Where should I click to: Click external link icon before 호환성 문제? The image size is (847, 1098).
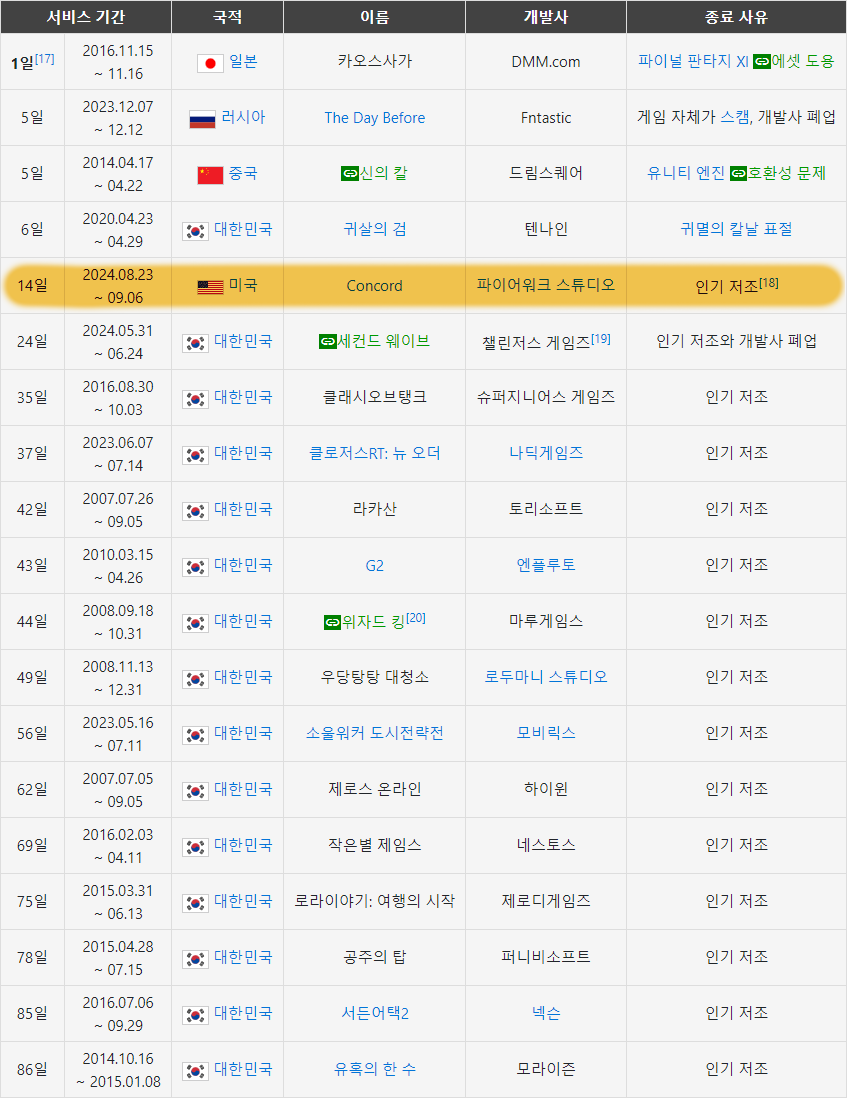pos(738,174)
